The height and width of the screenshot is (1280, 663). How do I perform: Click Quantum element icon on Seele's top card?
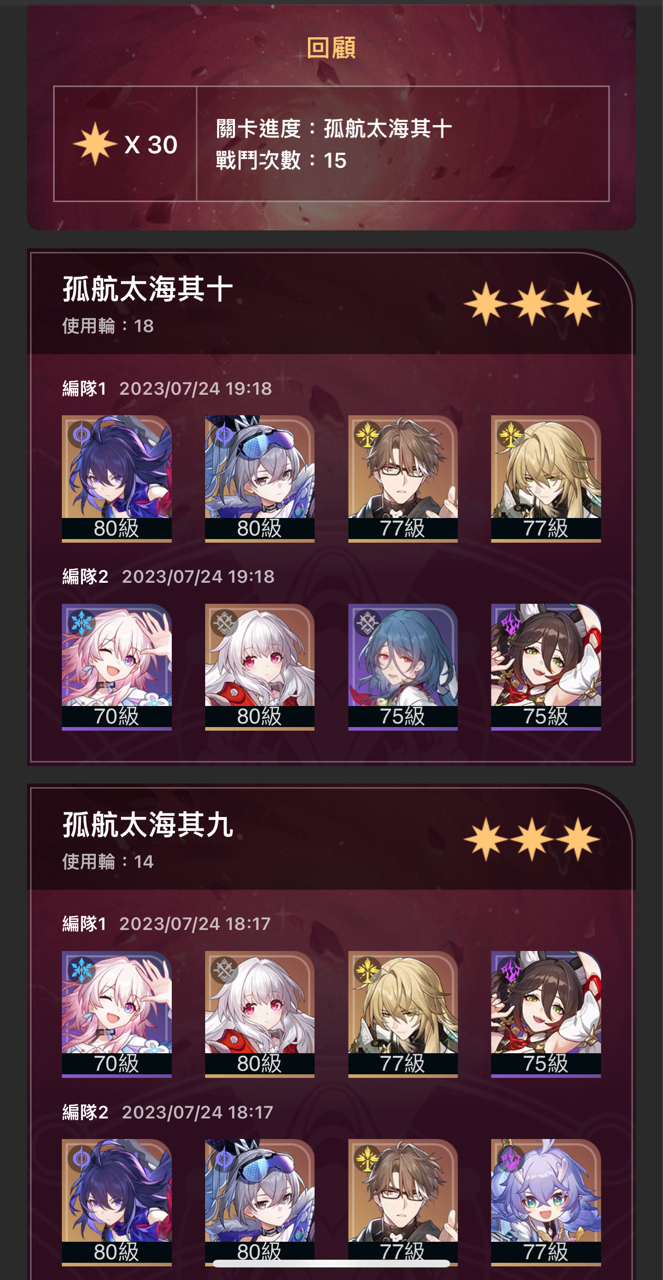click(79, 434)
